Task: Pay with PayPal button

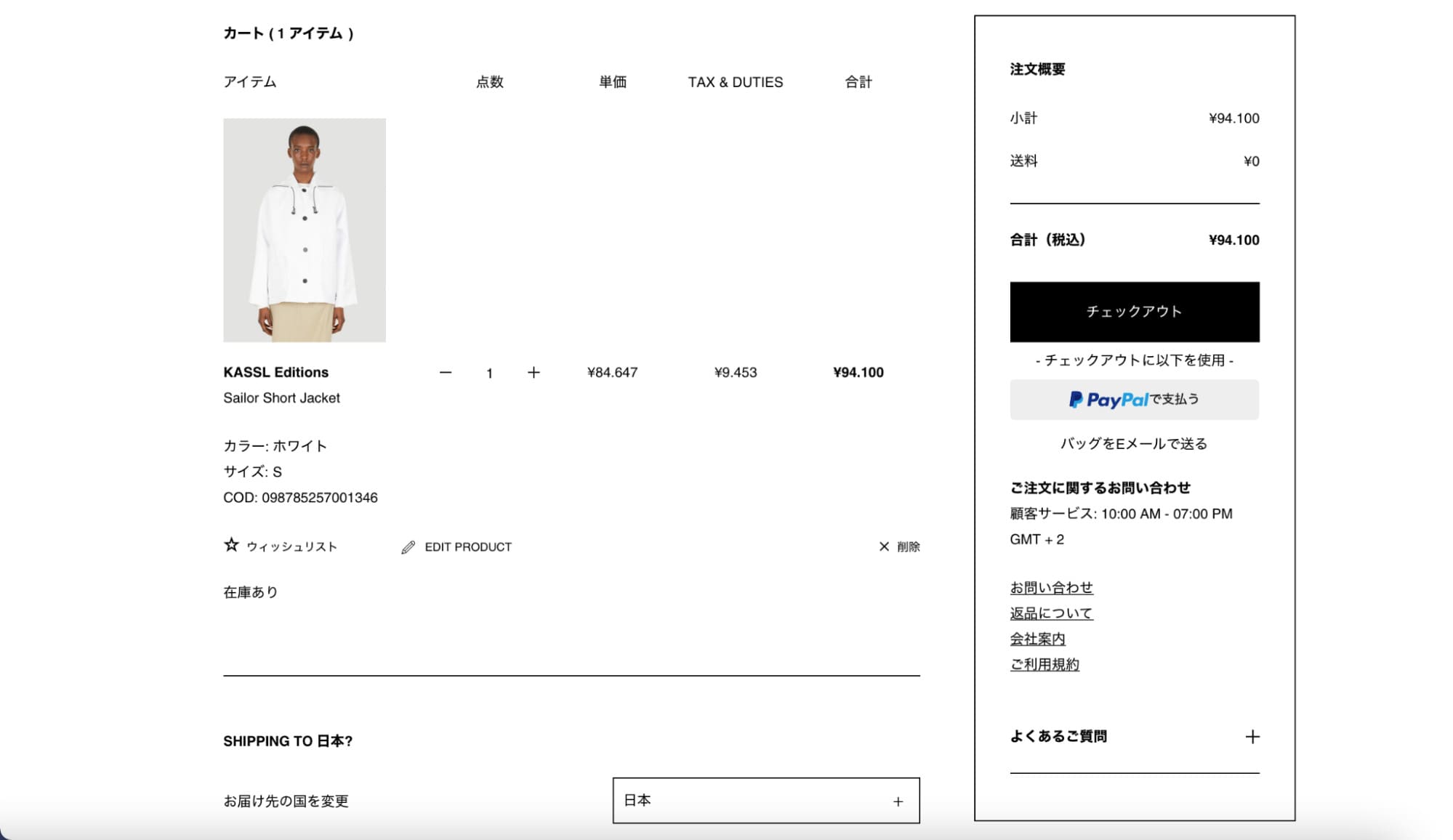Action: 1134,400
